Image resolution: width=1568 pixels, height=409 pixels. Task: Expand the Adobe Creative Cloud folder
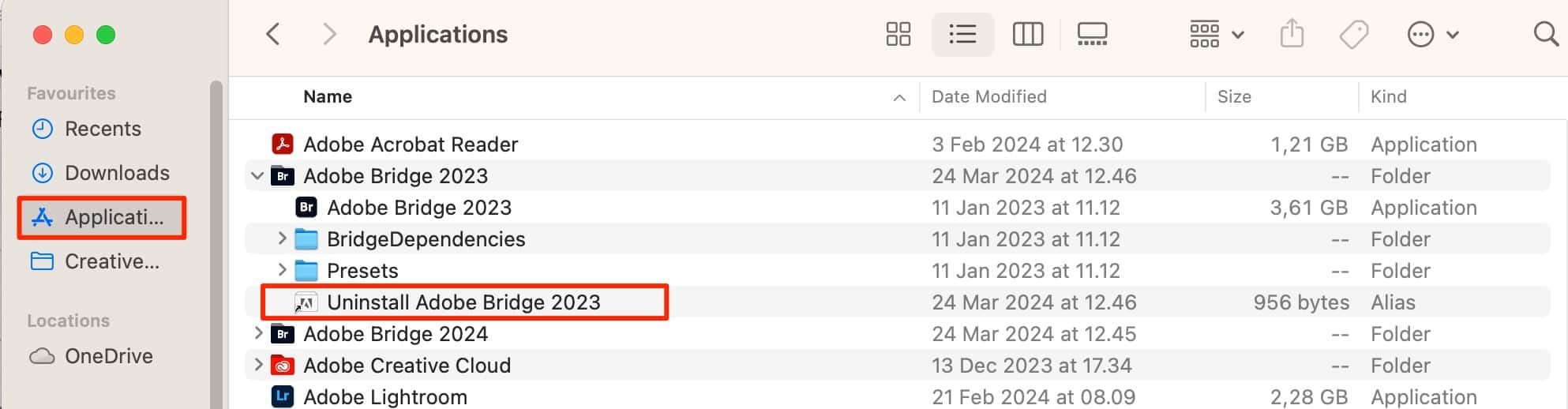[257, 365]
